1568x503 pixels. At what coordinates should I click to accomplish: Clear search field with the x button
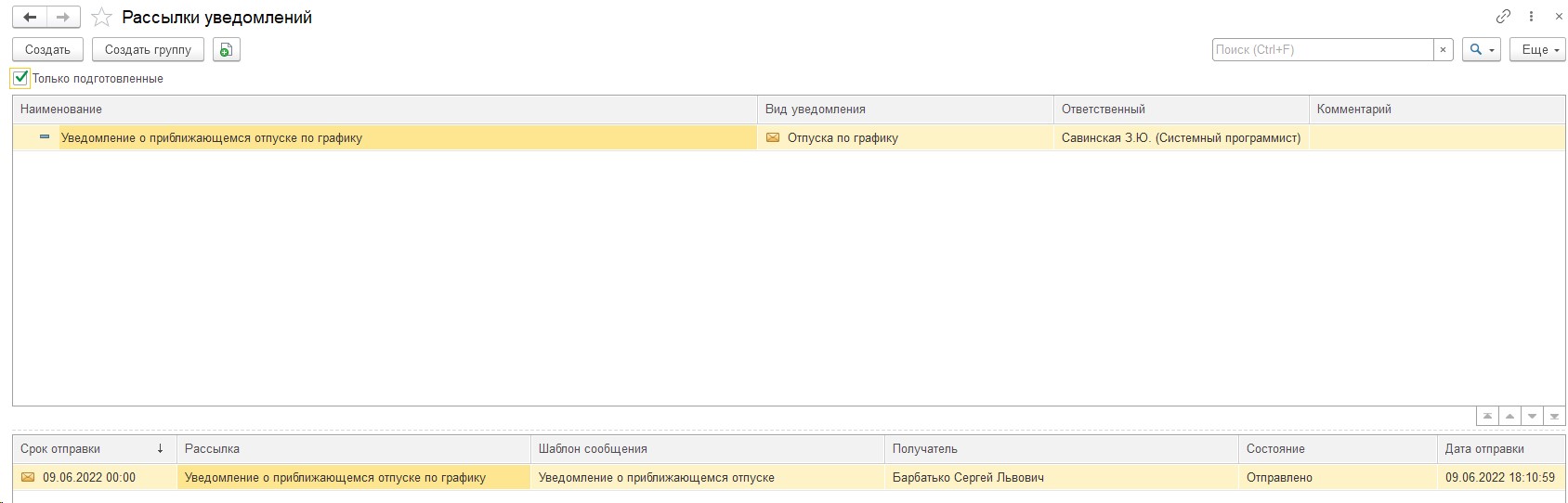click(x=1443, y=49)
